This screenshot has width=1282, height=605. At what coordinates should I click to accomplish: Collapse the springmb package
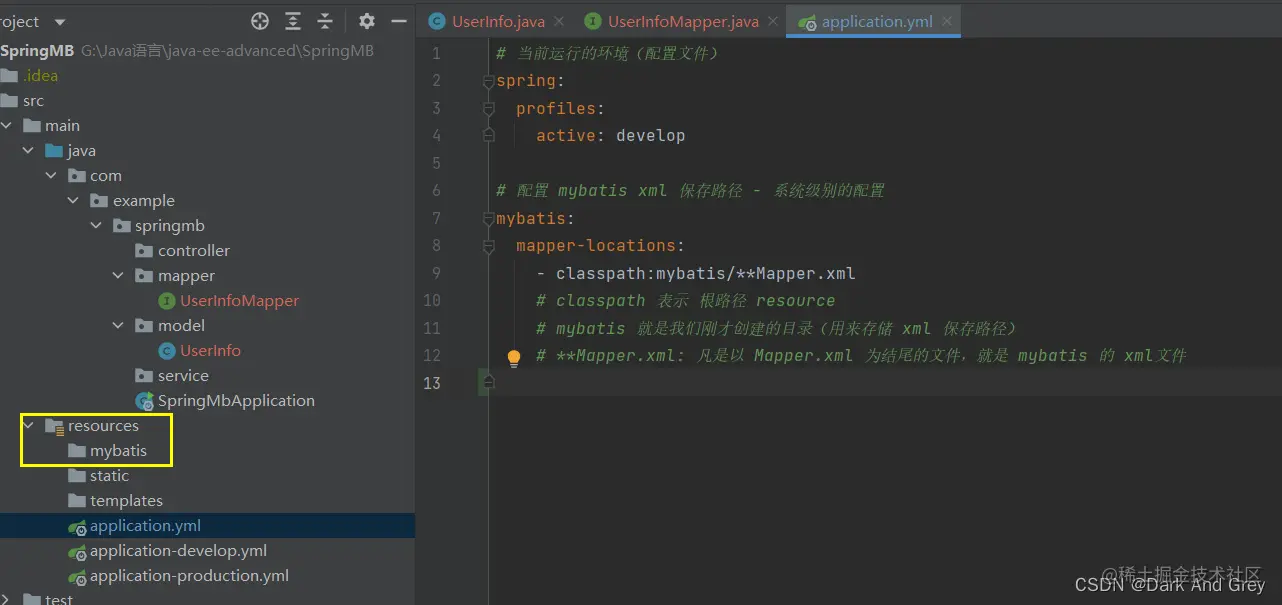(96, 226)
